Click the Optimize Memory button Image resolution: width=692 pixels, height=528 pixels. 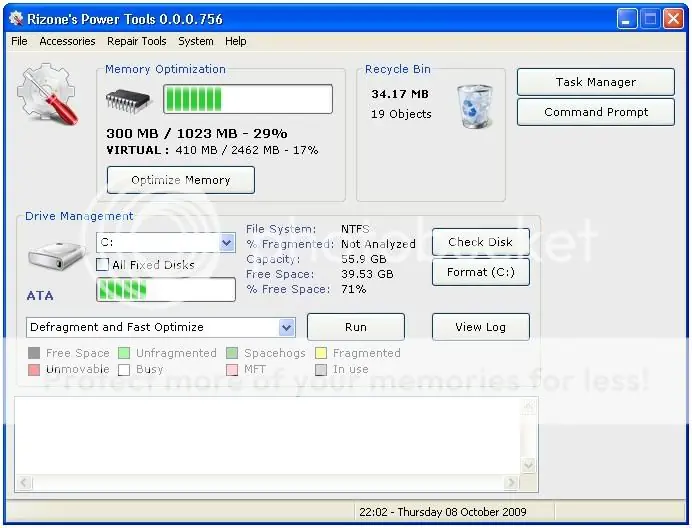point(181,180)
